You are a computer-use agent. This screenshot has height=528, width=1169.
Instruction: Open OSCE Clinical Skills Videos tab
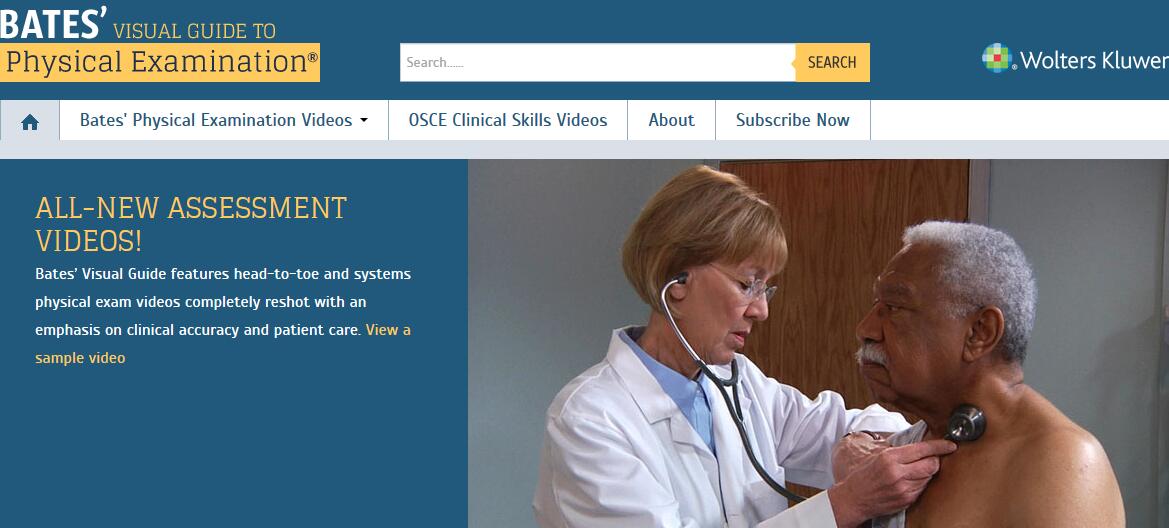[508, 120]
